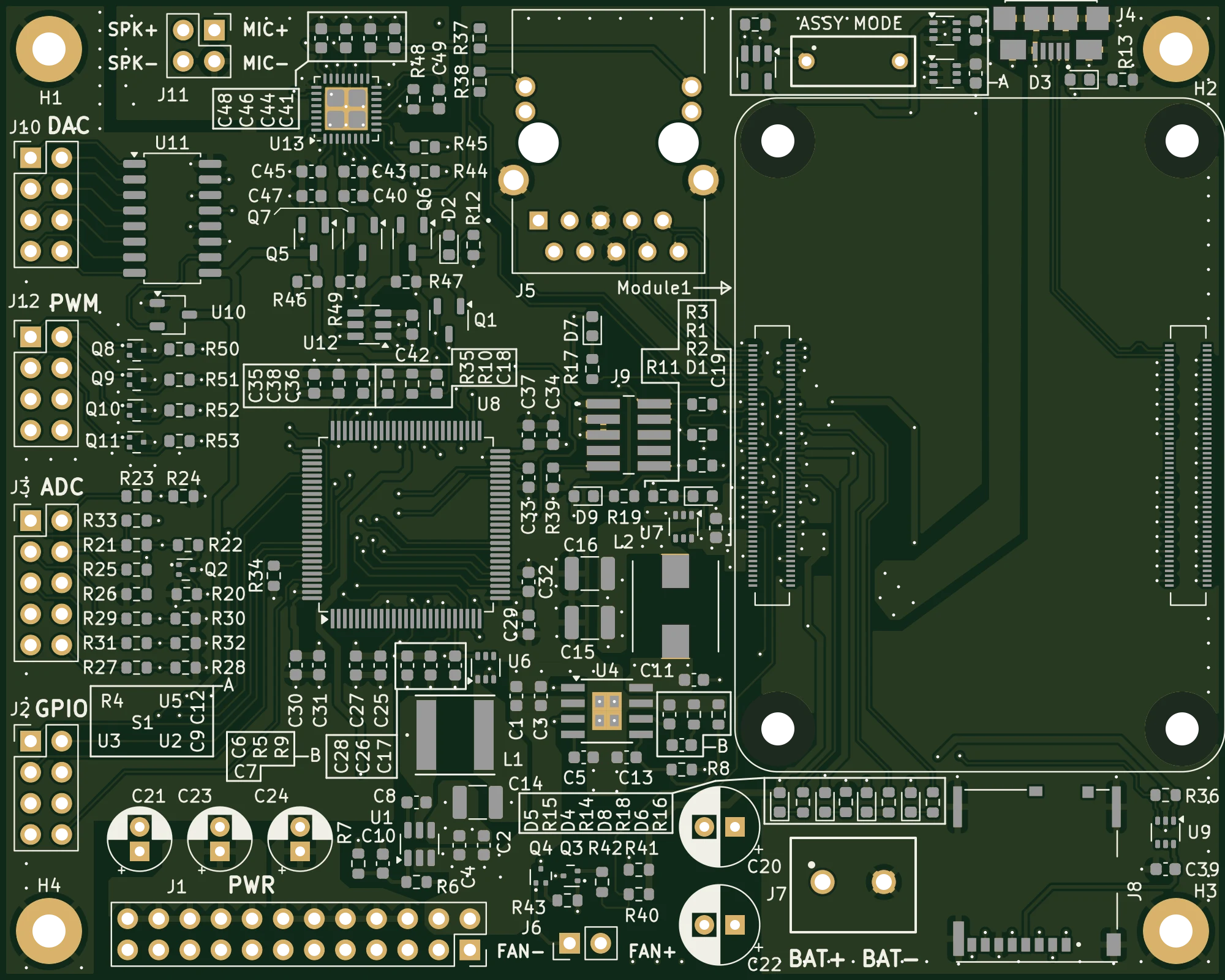Viewport: 1225px width, 980px height.
Task: Click the Module1 label text
Action: pos(654,288)
